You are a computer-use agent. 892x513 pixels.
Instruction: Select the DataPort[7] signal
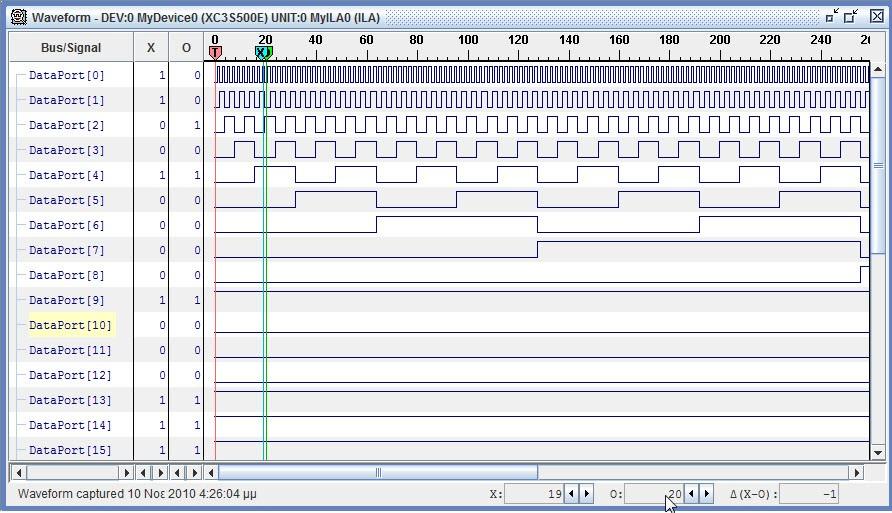coord(67,250)
